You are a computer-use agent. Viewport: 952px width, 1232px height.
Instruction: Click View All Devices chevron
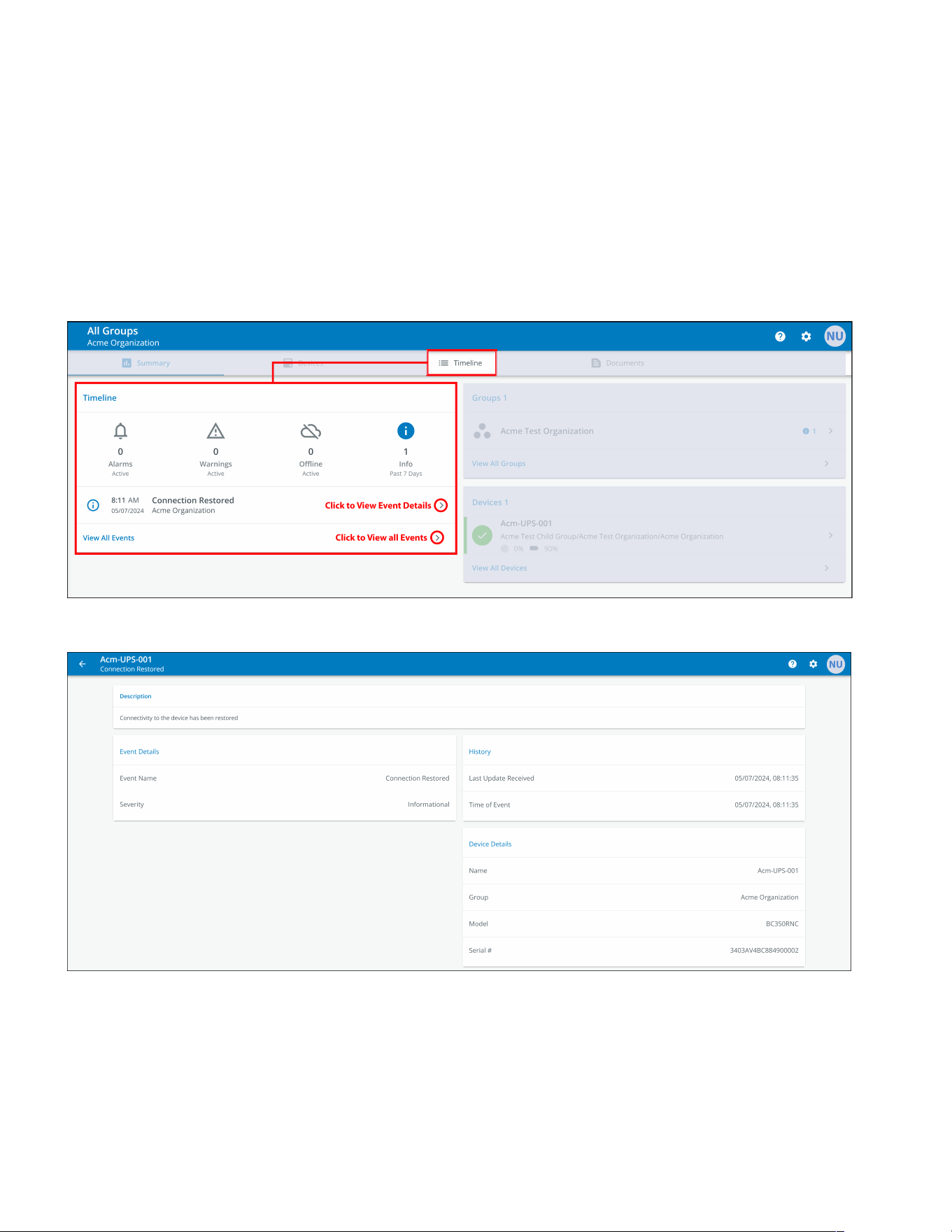[826, 568]
